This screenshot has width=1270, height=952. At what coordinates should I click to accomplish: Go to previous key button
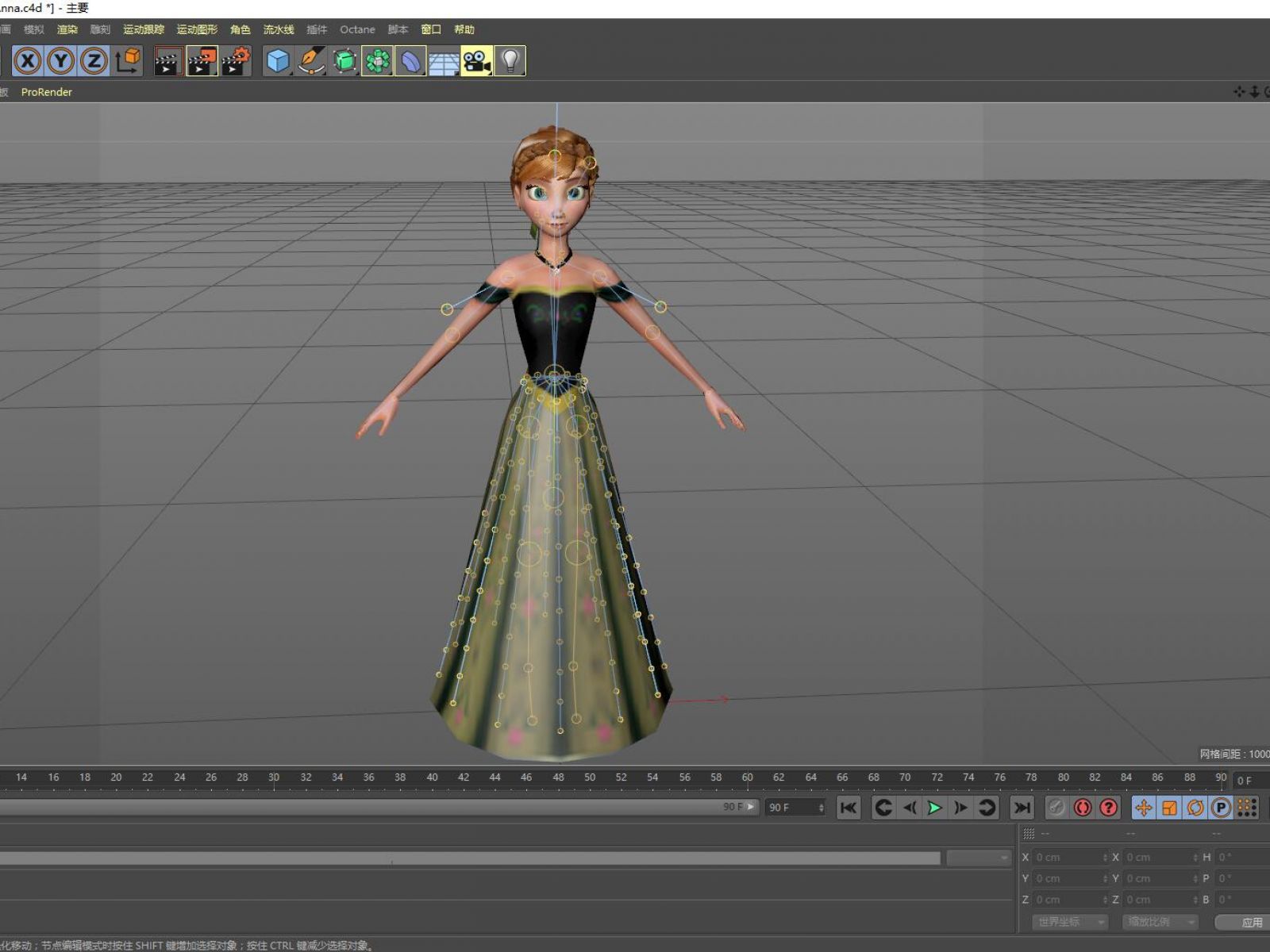tap(883, 808)
